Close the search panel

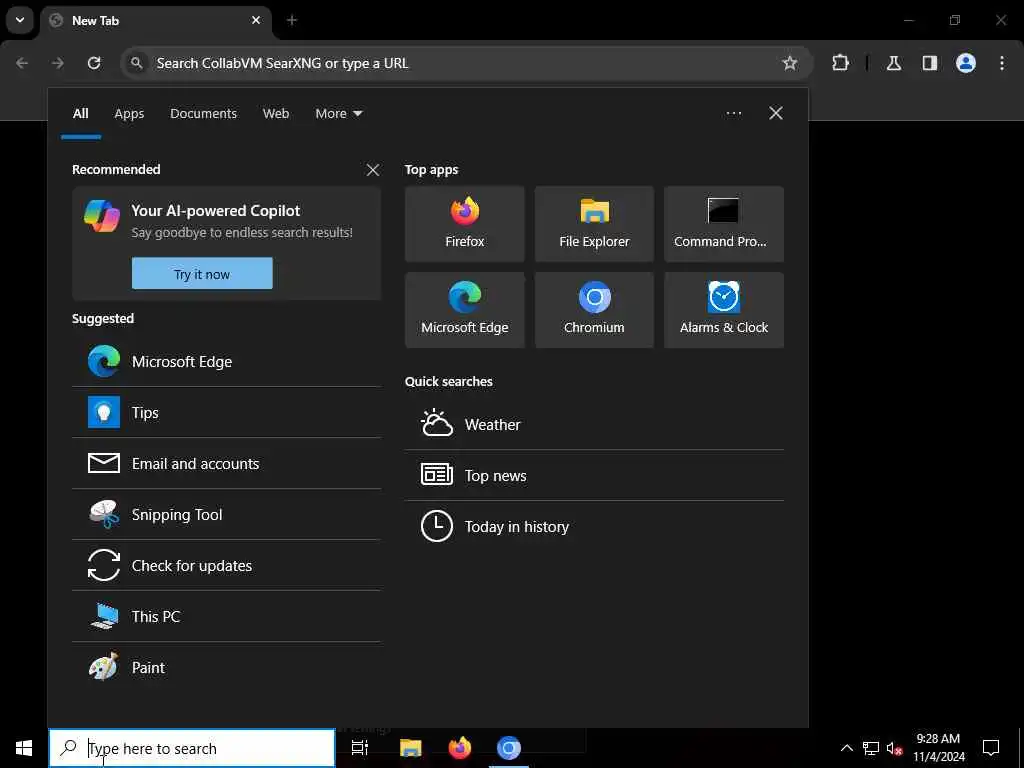(x=776, y=114)
